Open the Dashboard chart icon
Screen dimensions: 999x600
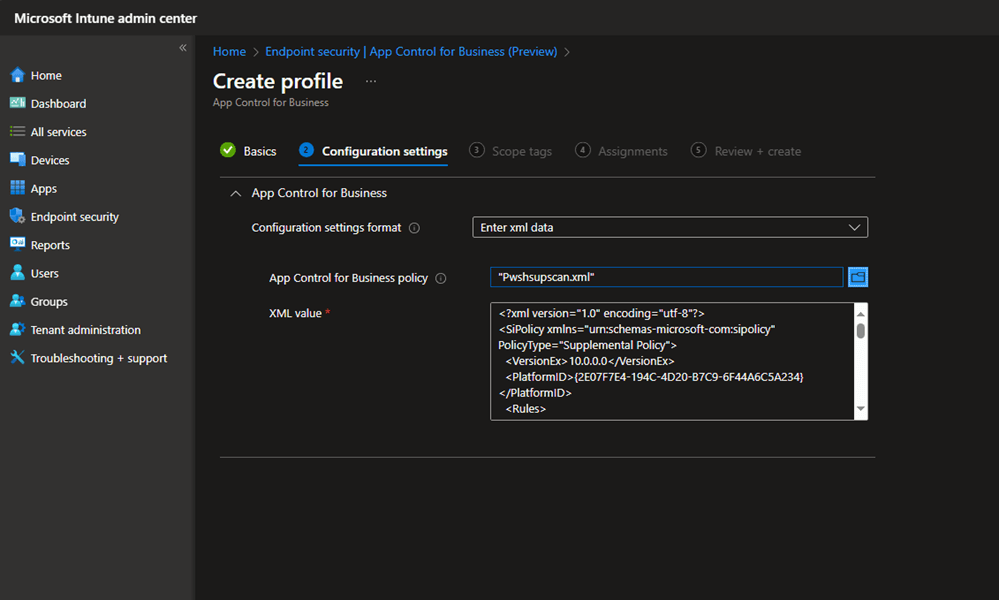coord(17,103)
